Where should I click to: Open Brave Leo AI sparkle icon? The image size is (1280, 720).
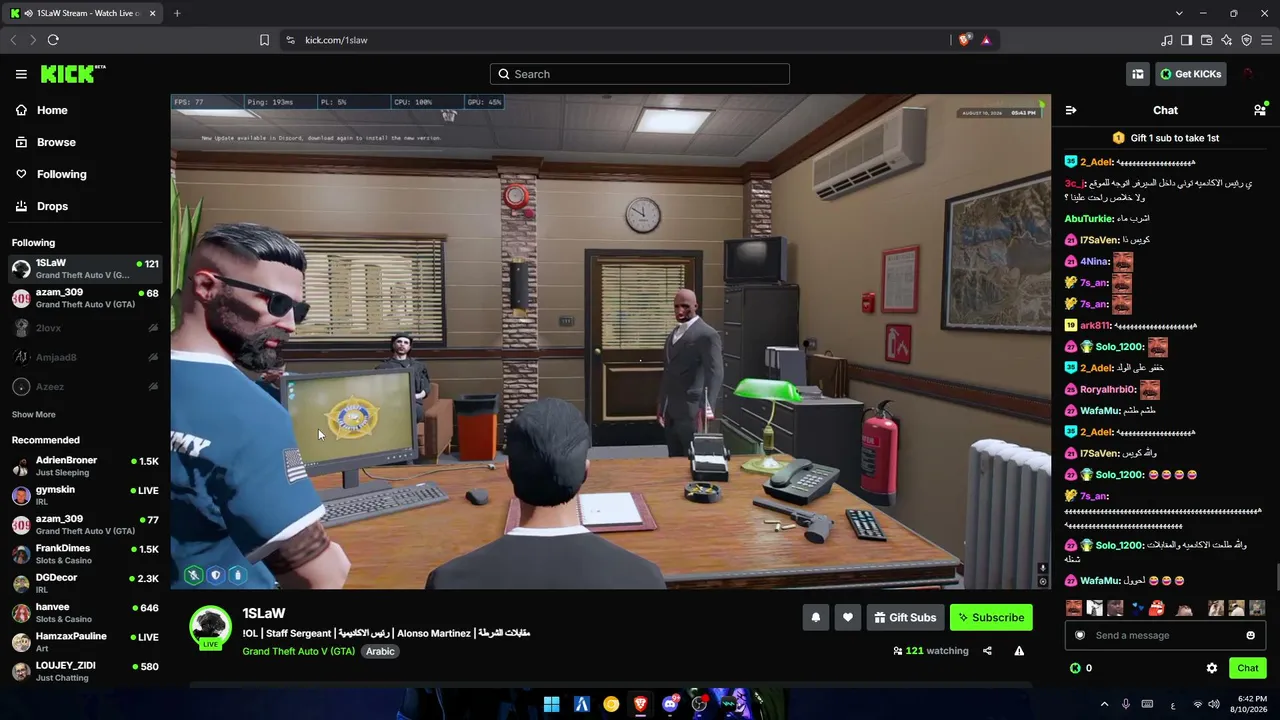click(1226, 40)
